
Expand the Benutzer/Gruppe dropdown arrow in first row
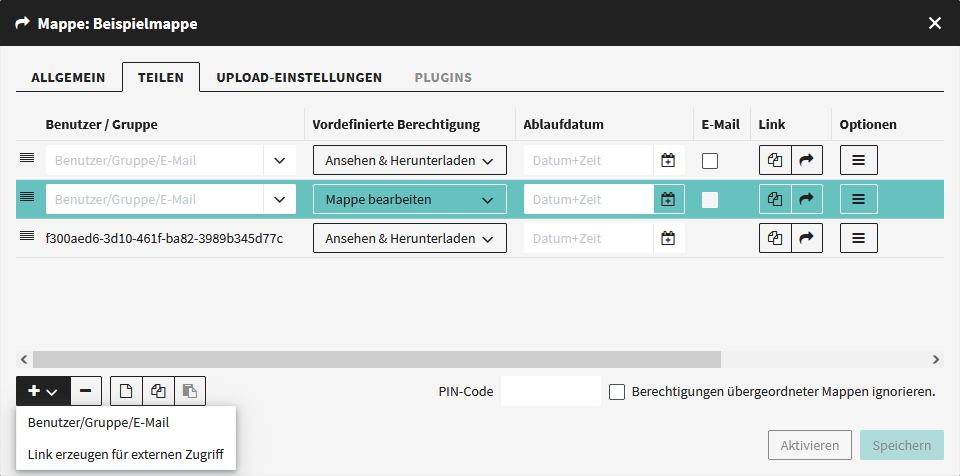(x=280, y=161)
